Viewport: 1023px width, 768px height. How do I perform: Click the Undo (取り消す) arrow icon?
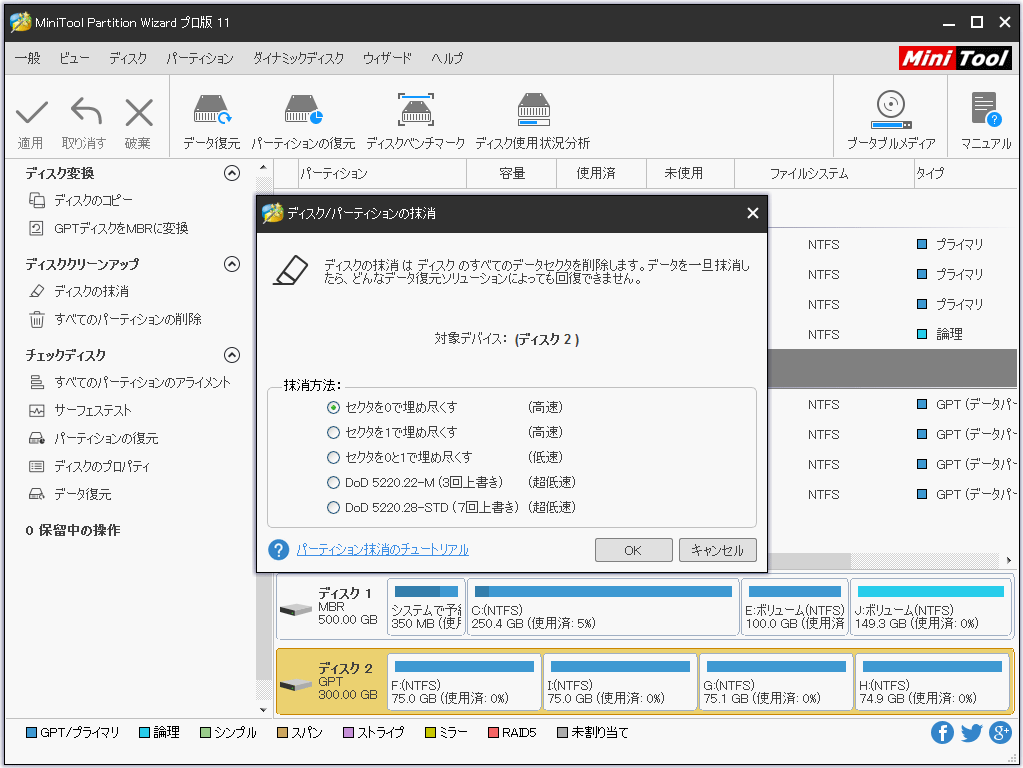85,112
